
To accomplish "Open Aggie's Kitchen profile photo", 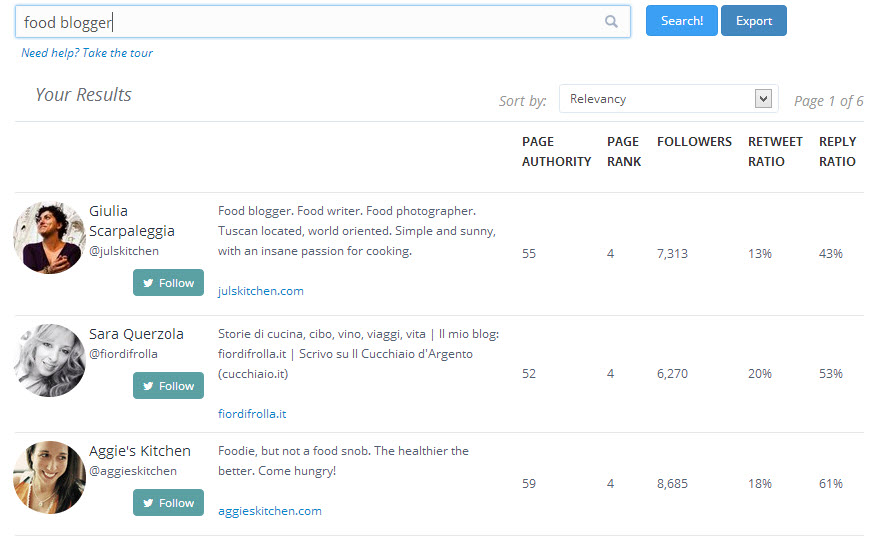I will pyautogui.click(x=49, y=477).
